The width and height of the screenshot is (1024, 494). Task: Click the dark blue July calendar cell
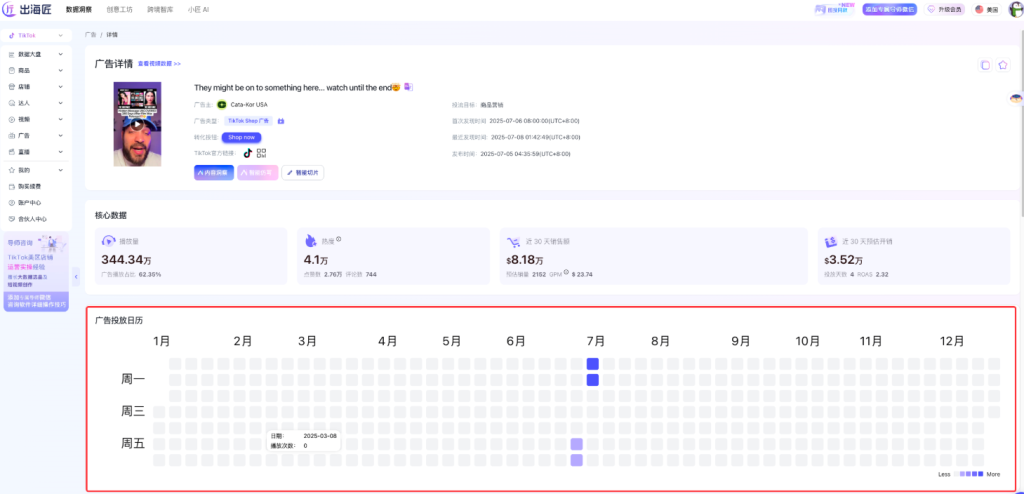592,365
